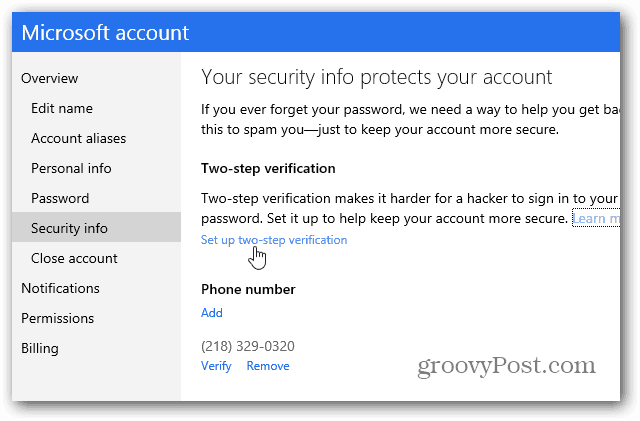Open Account aliases page

tap(78, 138)
